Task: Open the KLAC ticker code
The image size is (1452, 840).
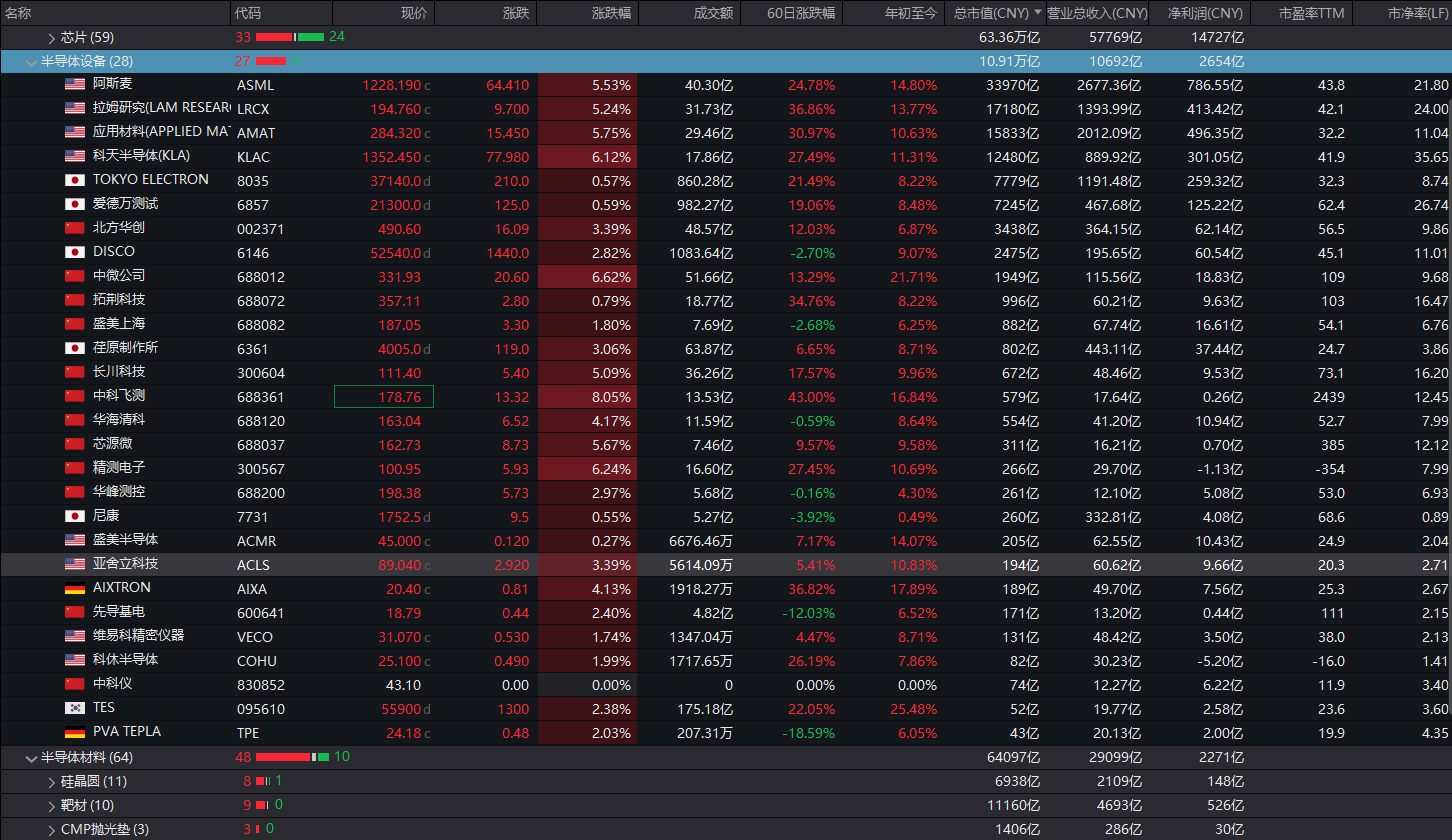Action: coord(253,157)
